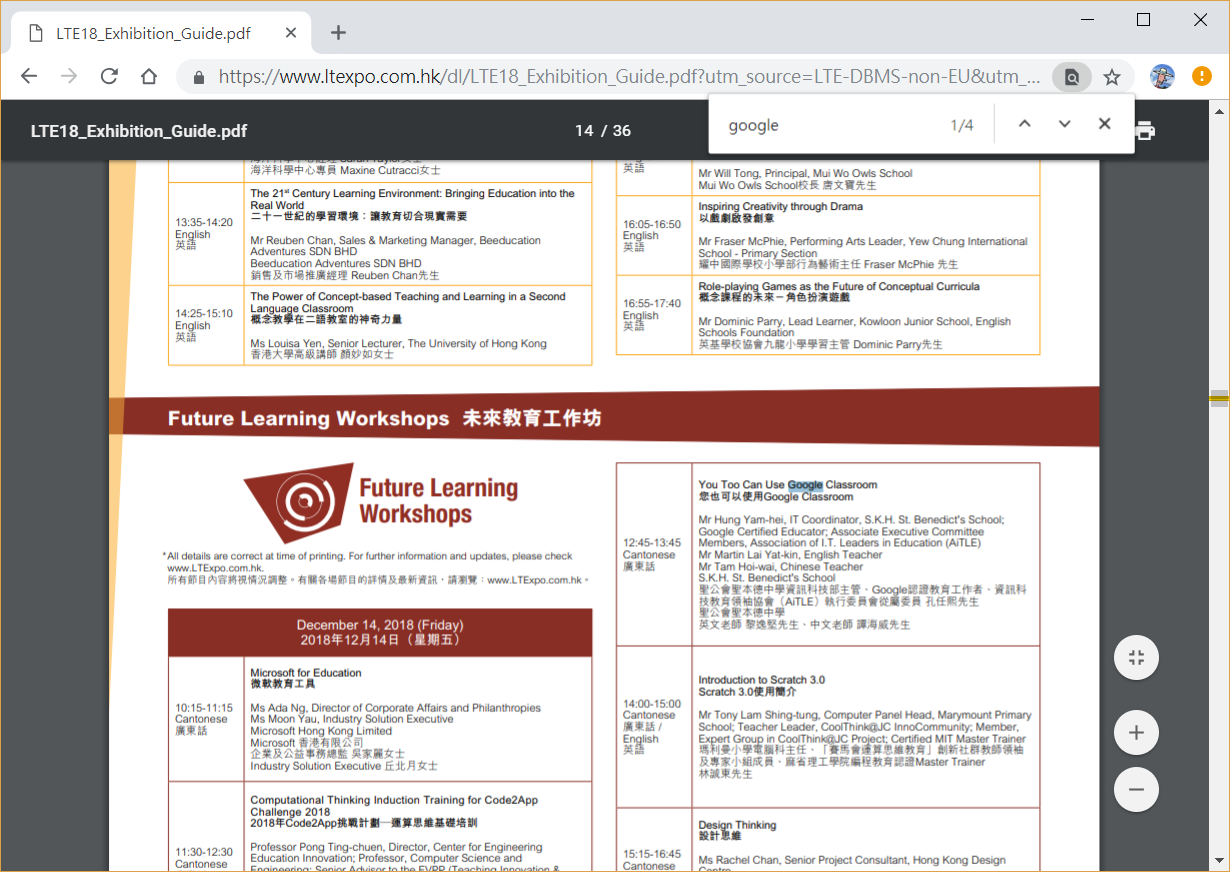
Task: Zoom out of the PDF
Action: pyautogui.click(x=1136, y=789)
